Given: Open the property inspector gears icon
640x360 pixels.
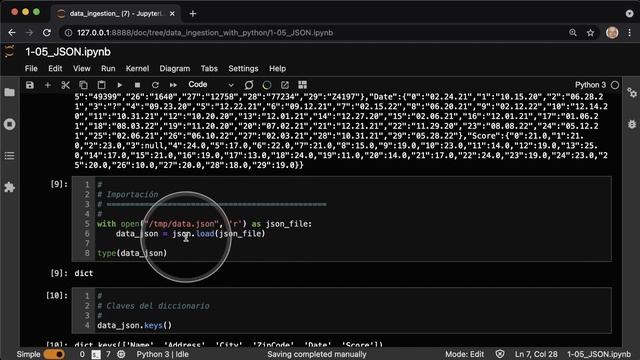Looking at the screenshot, I should pos(631,93).
